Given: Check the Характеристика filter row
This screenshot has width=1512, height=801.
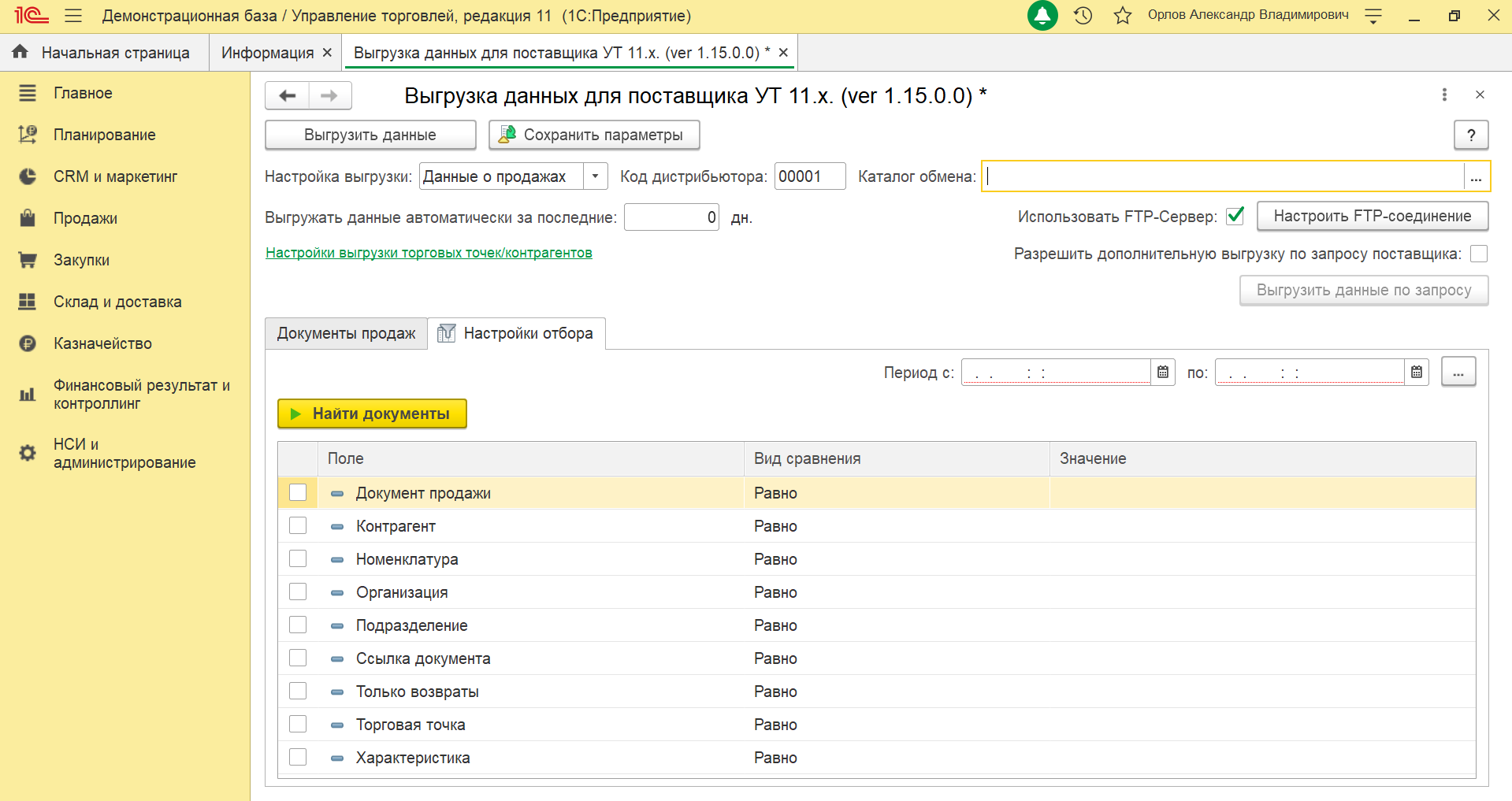Looking at the screenshot, I should point(298,757).
